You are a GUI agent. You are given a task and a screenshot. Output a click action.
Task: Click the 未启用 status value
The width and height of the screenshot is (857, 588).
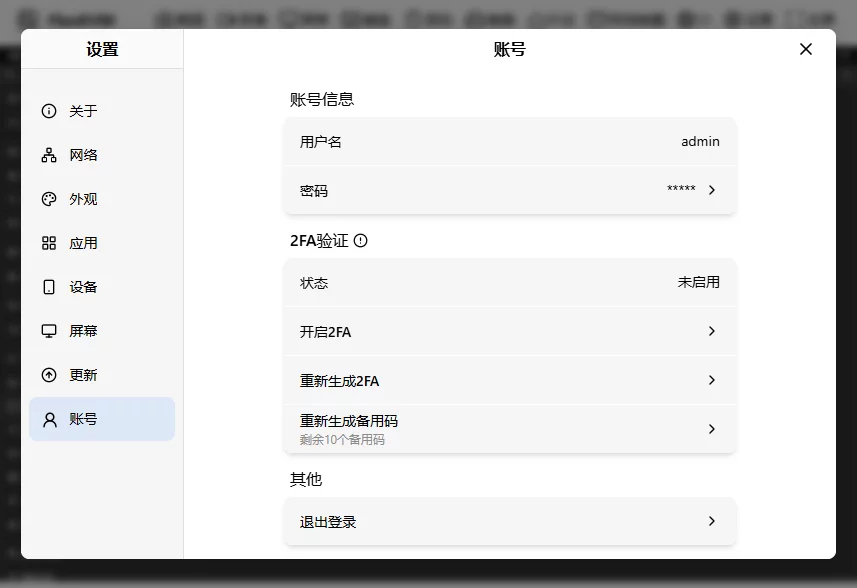[698, 283]
